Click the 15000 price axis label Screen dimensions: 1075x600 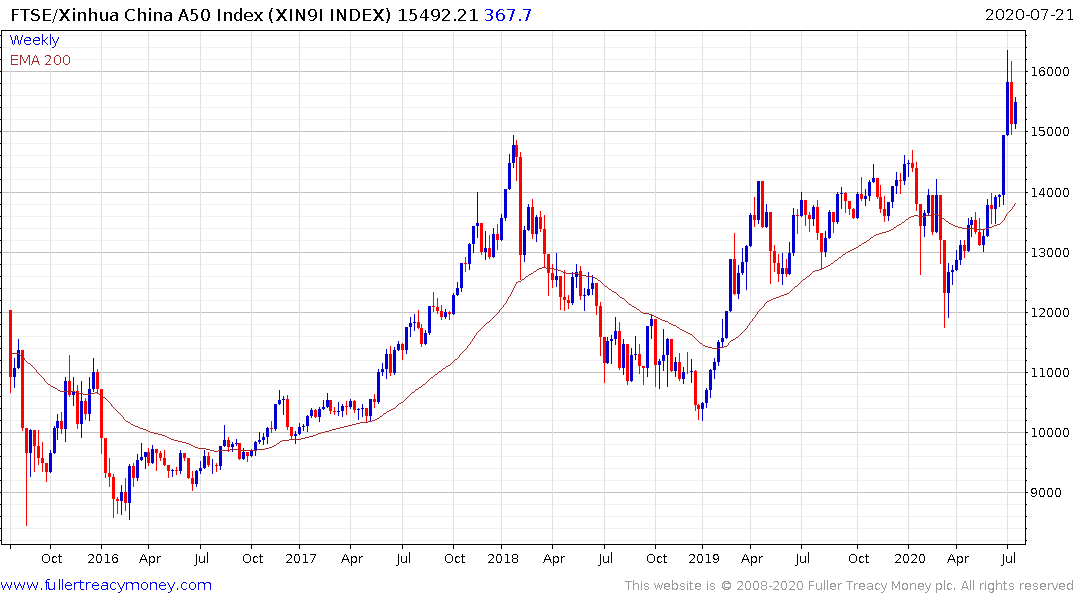pyautogui.click(x=1050, y=132)
